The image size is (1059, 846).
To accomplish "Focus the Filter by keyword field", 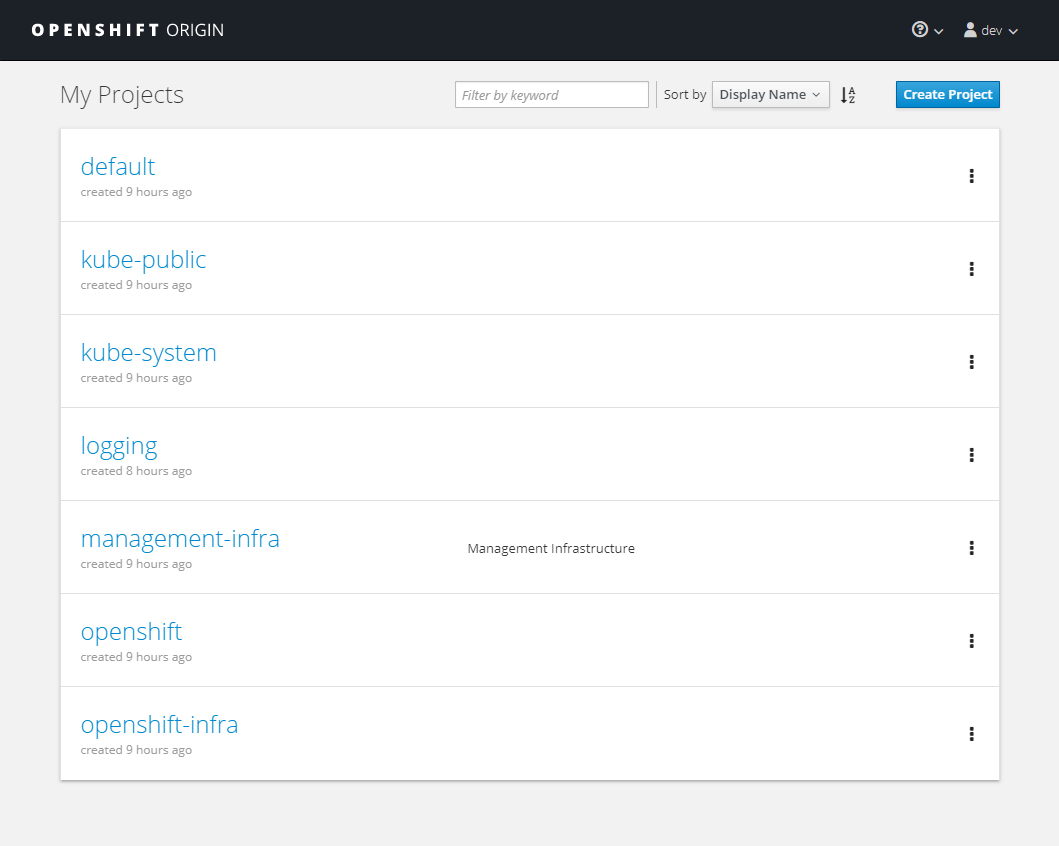I will click(x=552, y=95).
